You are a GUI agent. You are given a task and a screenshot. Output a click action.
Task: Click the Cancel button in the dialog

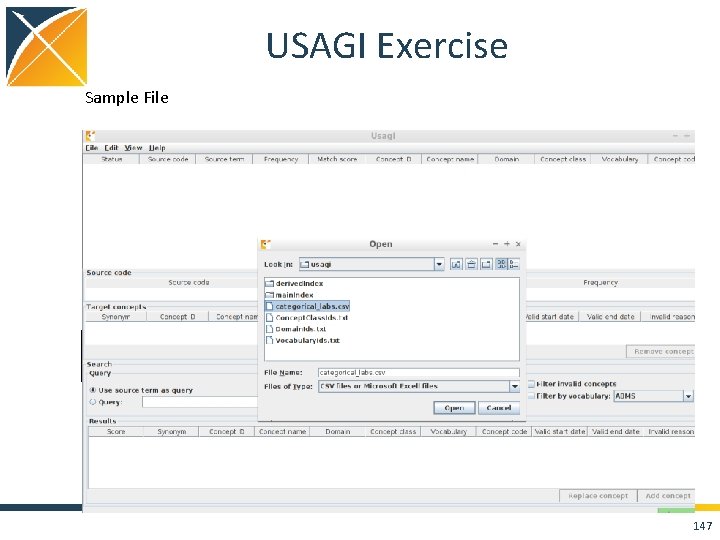coord(499,408)
